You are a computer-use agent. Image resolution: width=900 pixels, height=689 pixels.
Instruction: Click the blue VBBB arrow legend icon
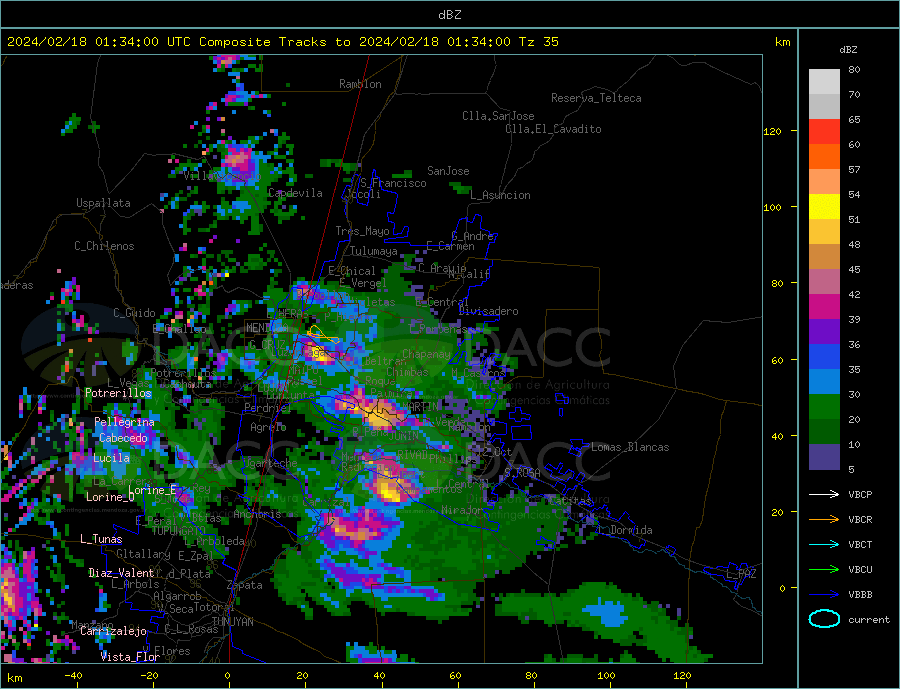pos(824,594)
